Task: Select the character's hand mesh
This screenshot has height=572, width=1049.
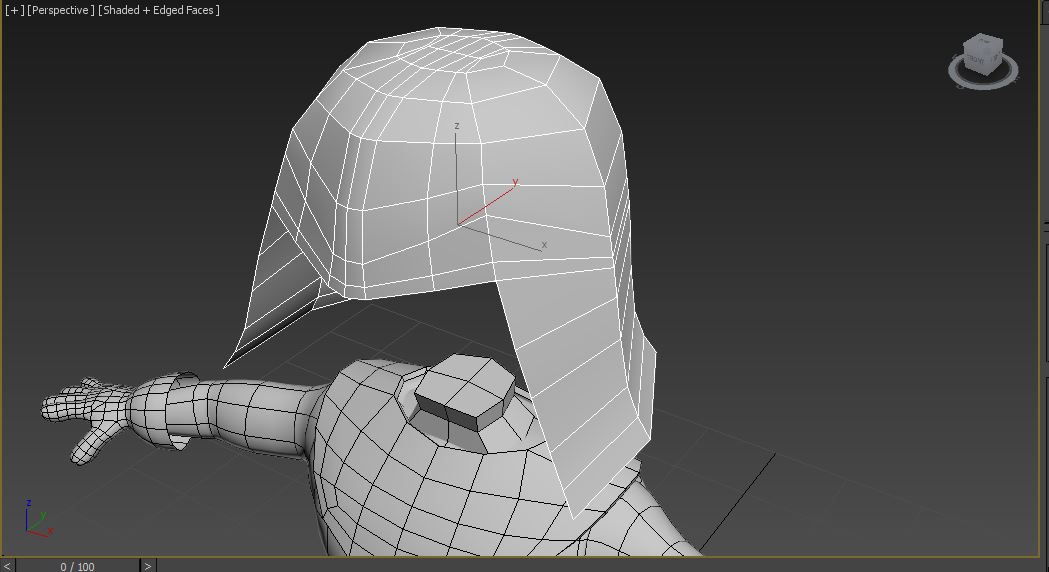Action: pos(85,415)
